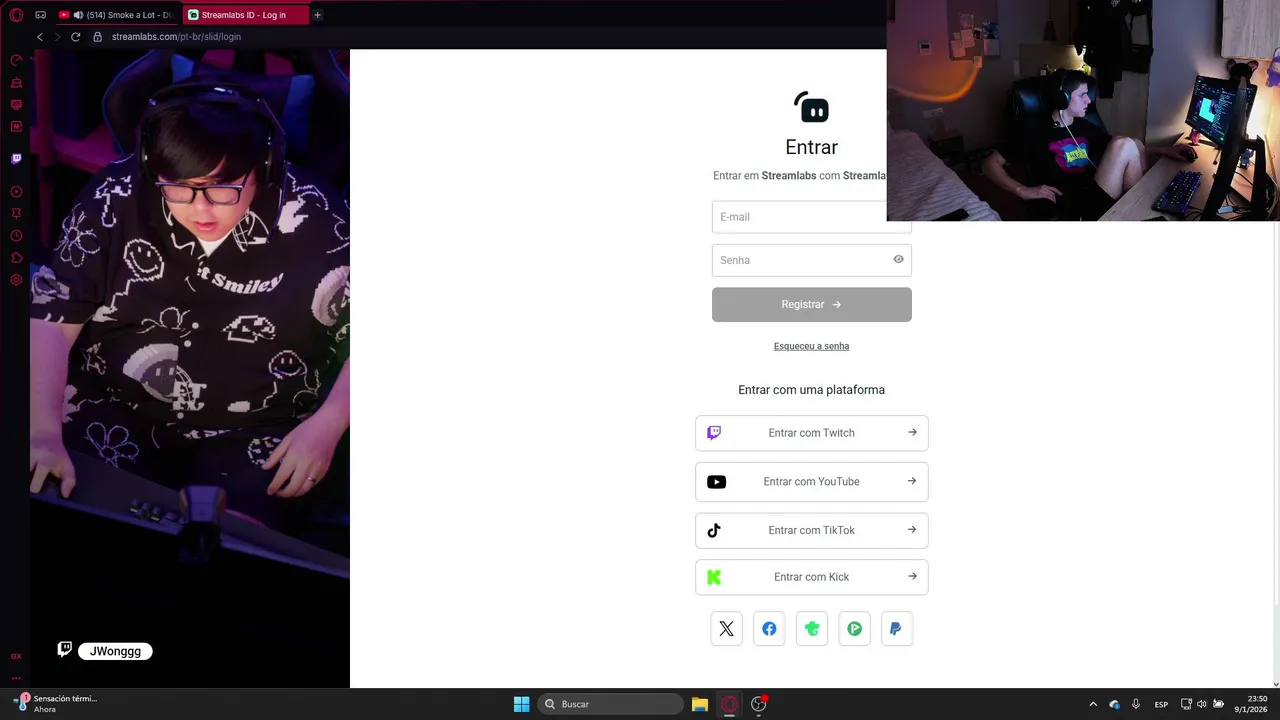Viewport: 1280px width, 720px height.
Task: Open third icon in Opera sidebar
Action: point(16,105)
